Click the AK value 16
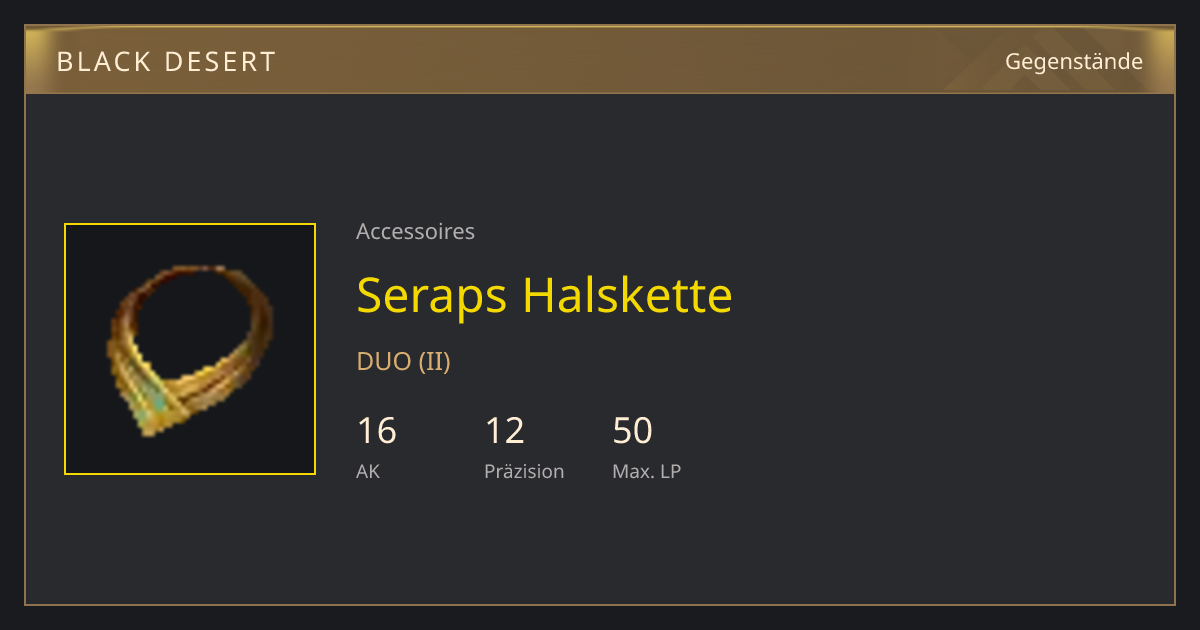This screenshot has width=1200, height=630. pos(376,430)
